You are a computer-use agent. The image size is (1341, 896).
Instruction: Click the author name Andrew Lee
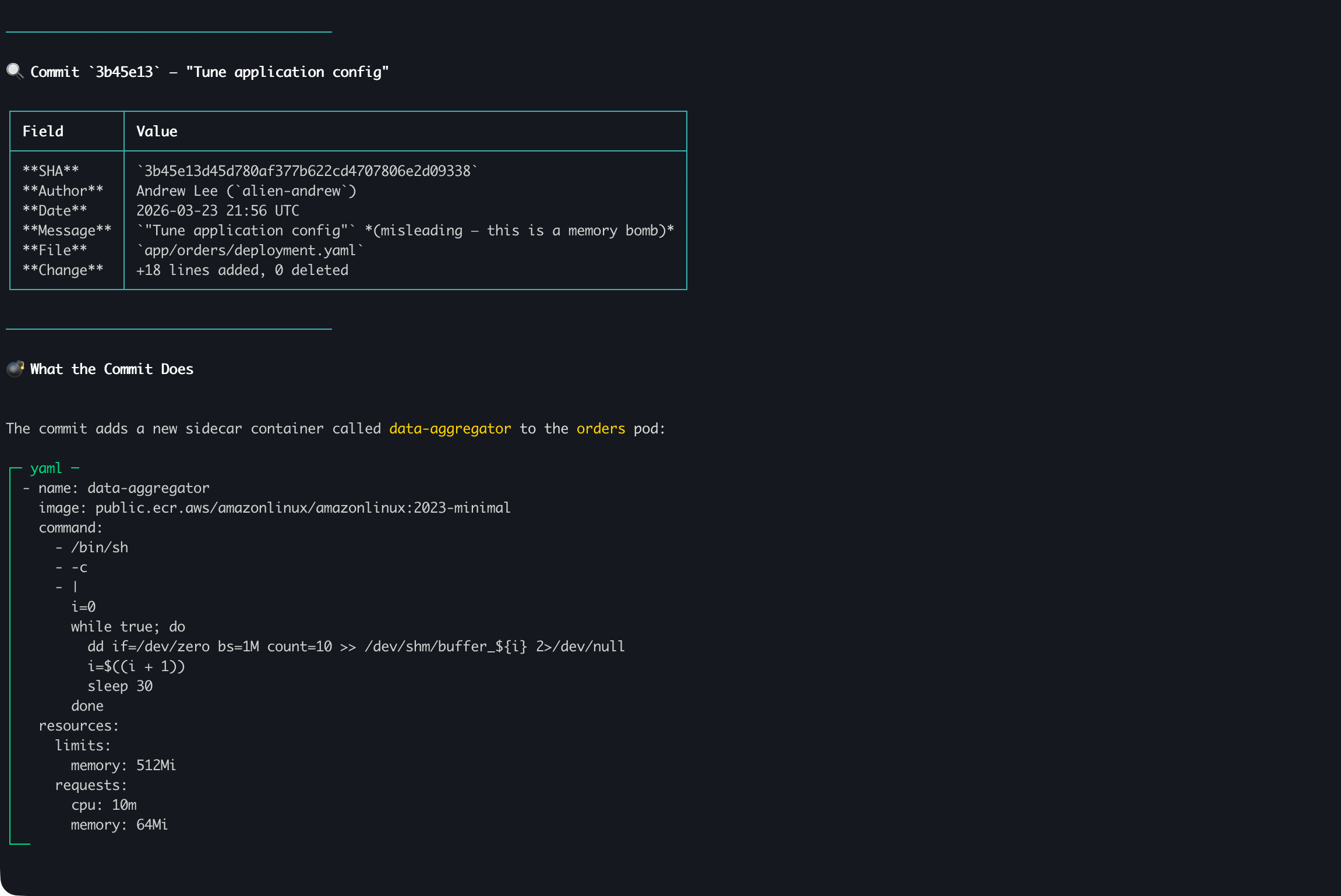coord(177,191)
